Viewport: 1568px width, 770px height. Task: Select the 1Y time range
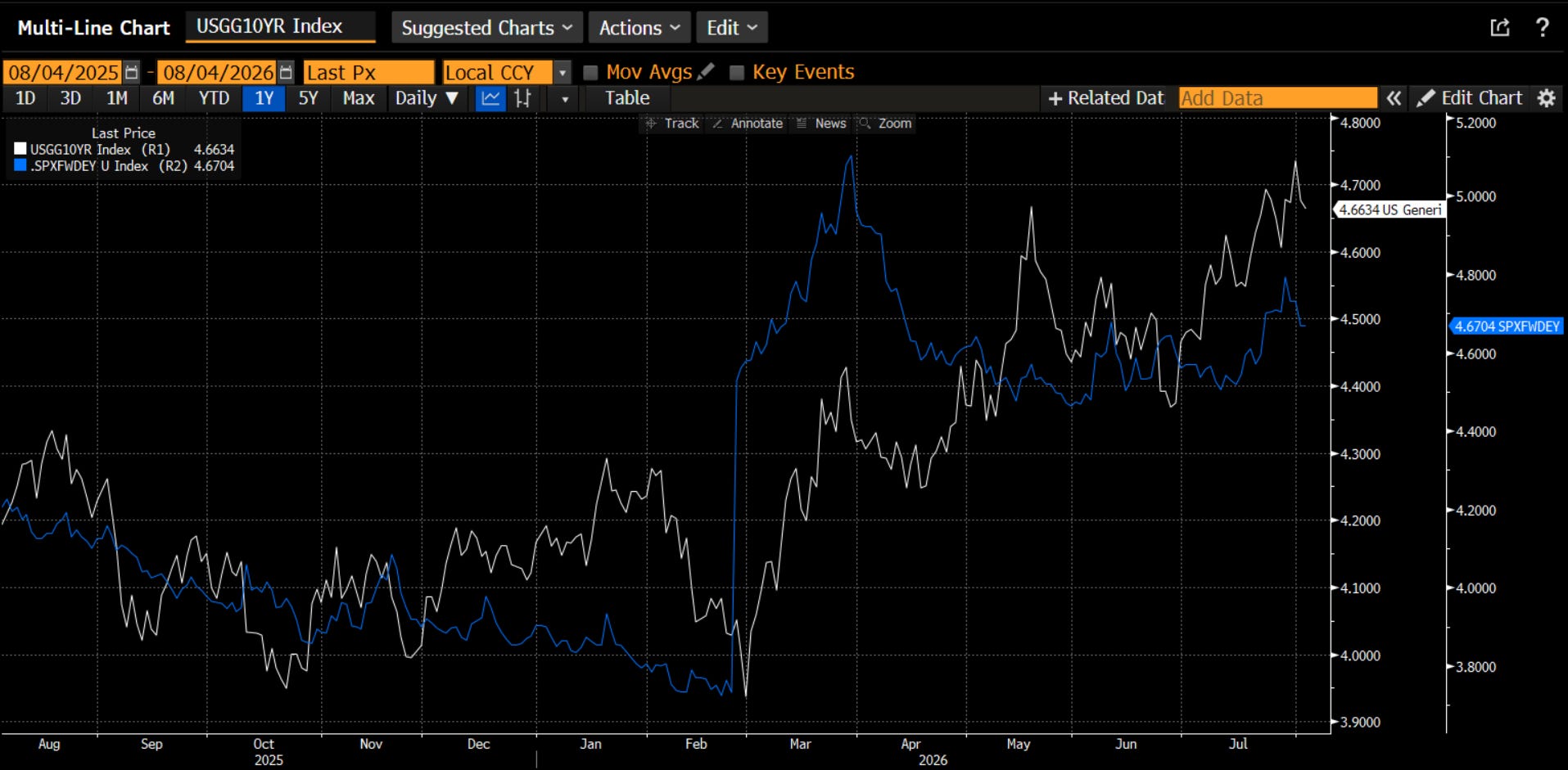[264, 98]
